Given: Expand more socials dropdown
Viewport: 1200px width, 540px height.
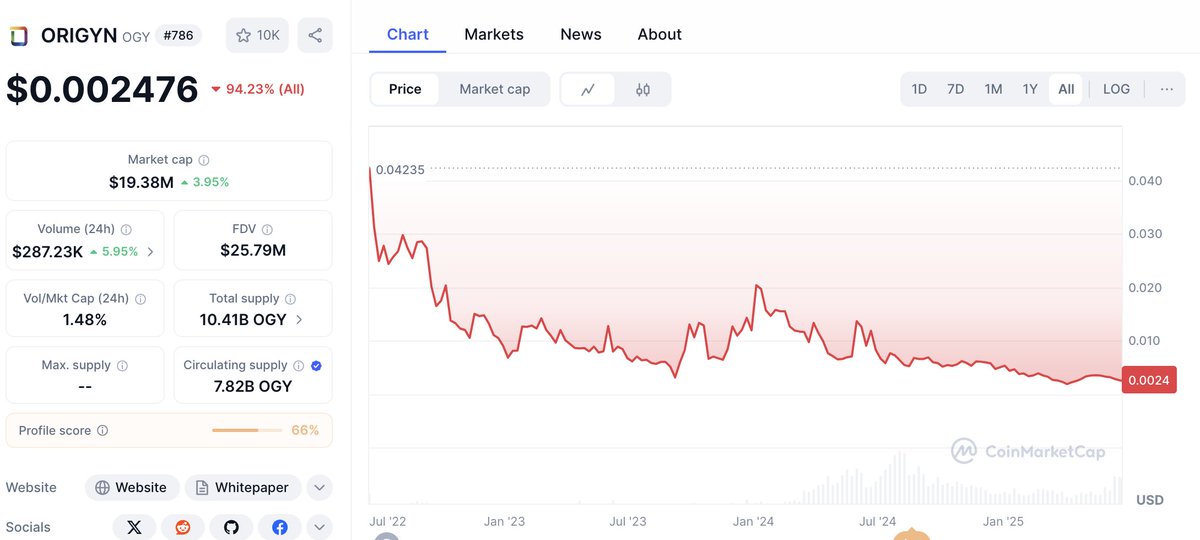Looking at the screenshot, I should tap(319, 527).
